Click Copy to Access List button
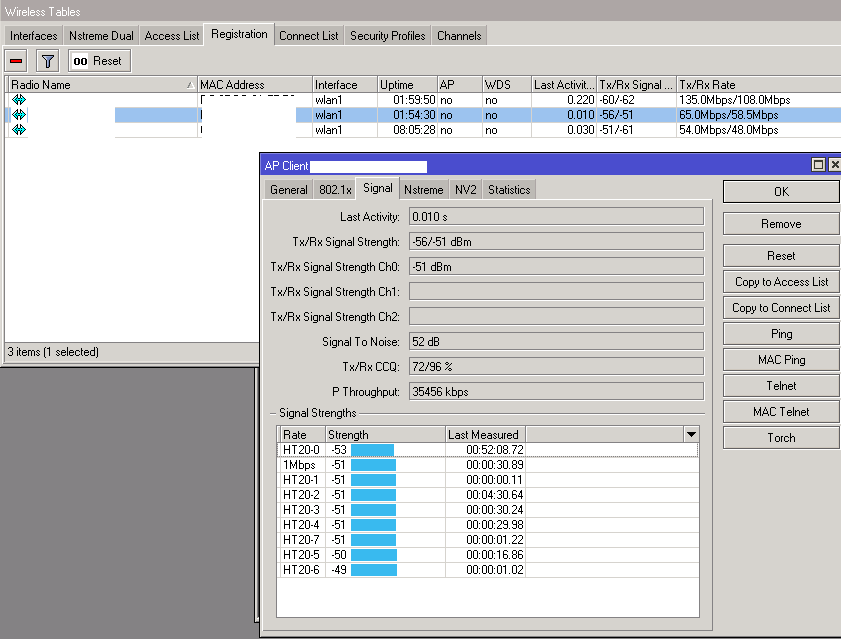This screenshot has width=841, height=639. coord(781,282)
